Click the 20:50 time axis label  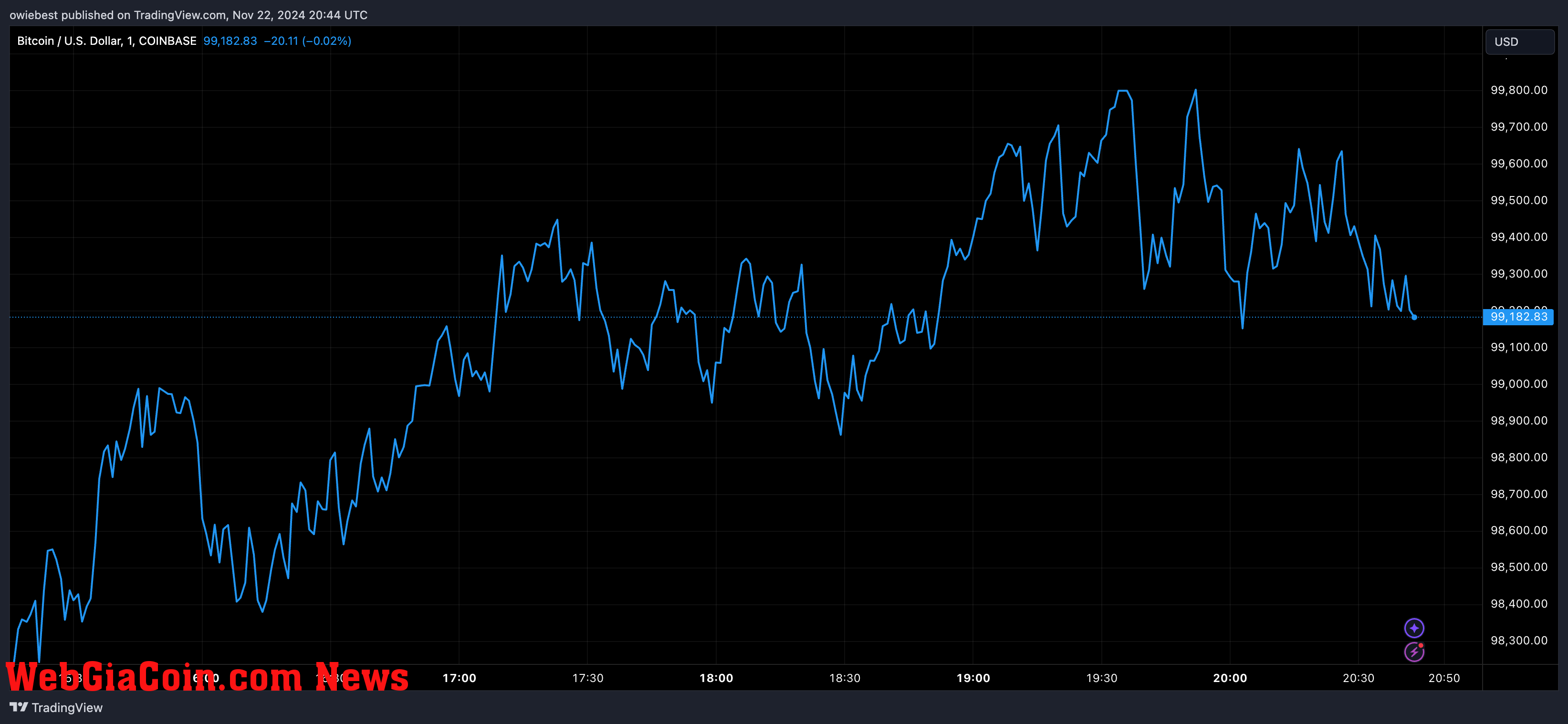[1444, 678]
